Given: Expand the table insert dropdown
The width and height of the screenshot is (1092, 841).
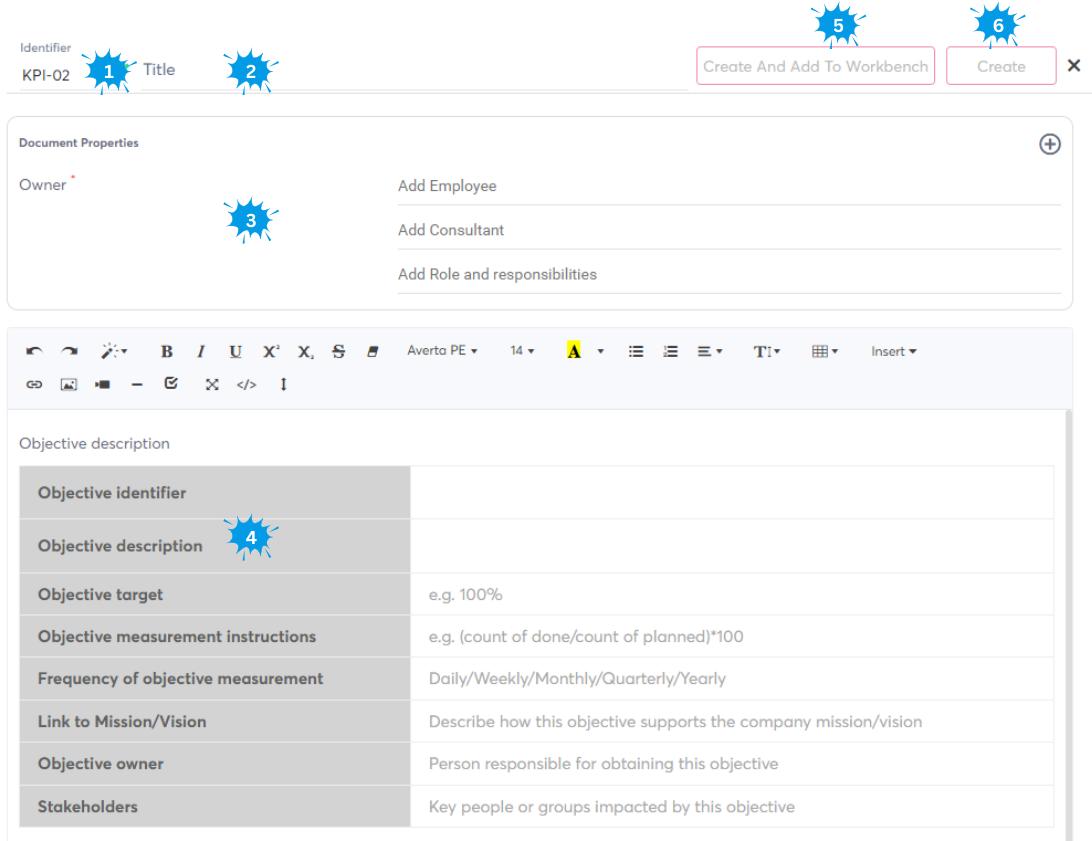Looking at the screenshot, I should (825, 352).
